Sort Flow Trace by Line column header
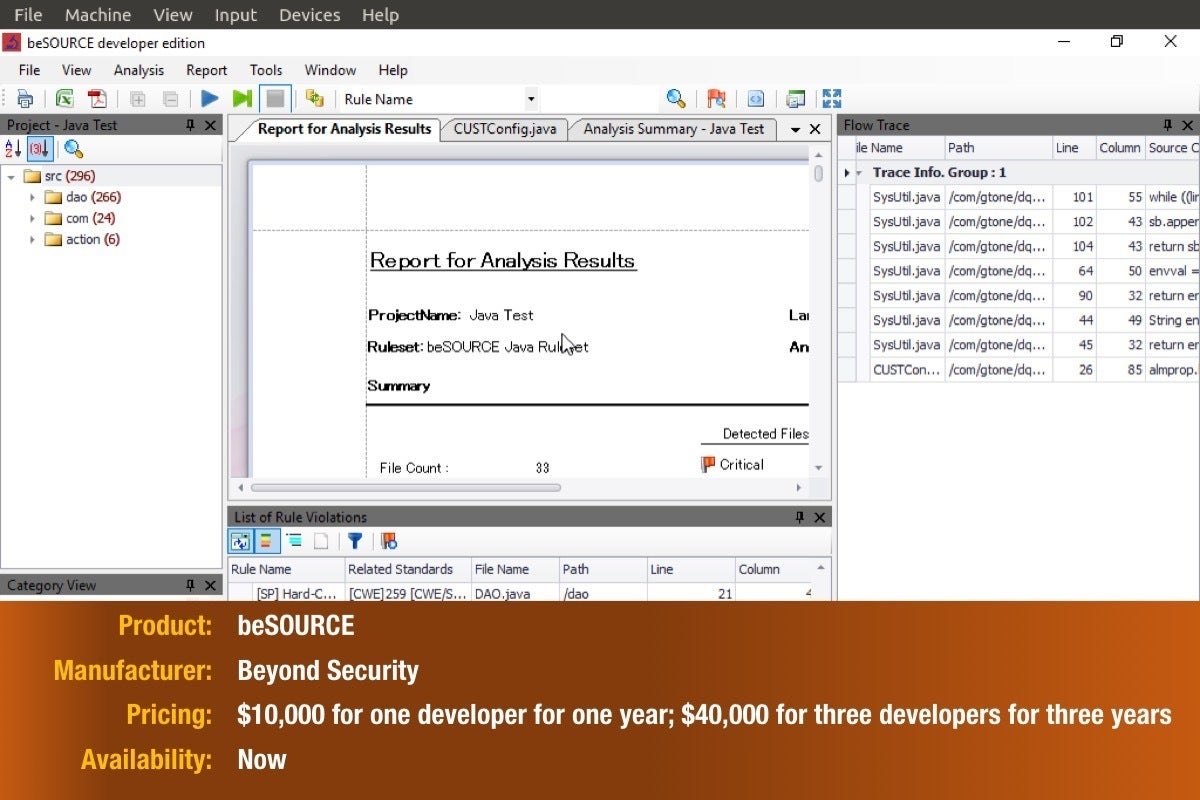Screen dimensions: 1200x800 [x=1074, y=148]
